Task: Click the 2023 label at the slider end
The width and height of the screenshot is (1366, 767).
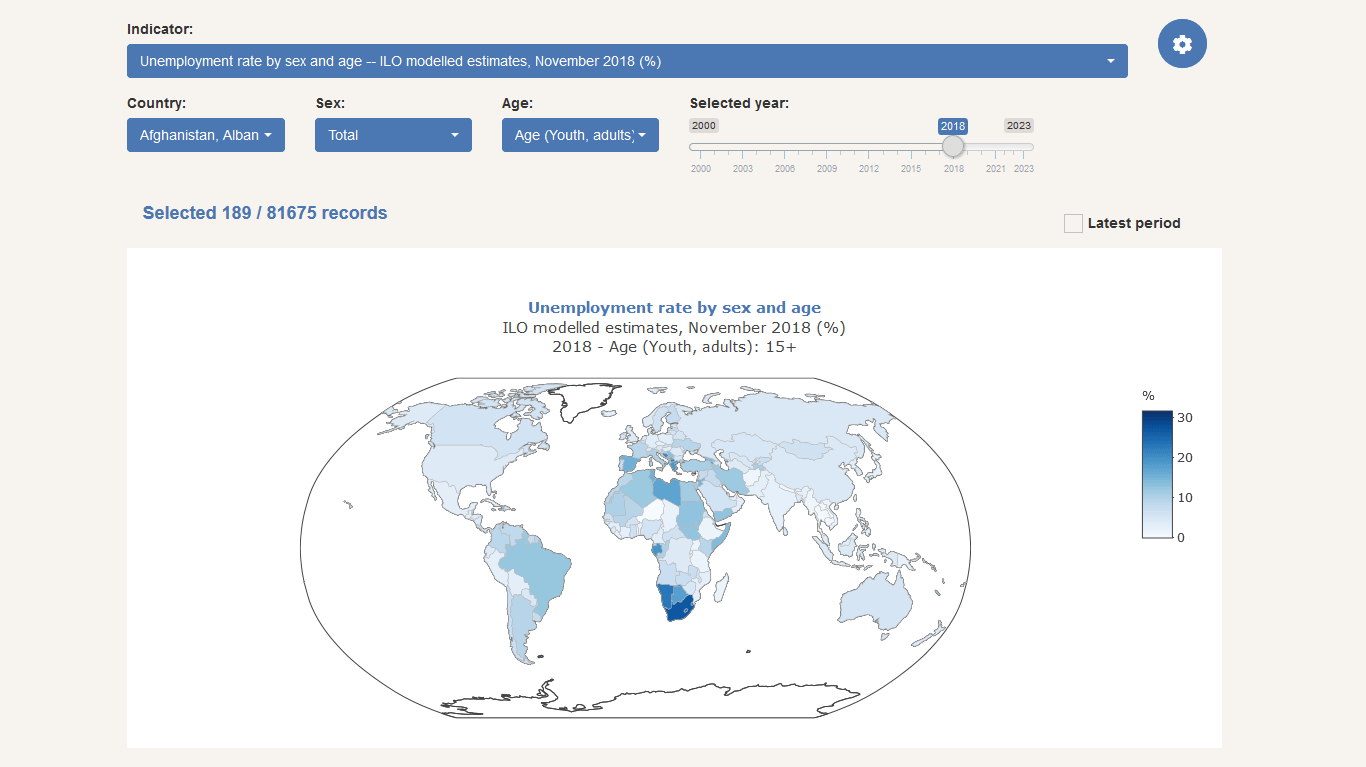Action: coord(1018,125)
